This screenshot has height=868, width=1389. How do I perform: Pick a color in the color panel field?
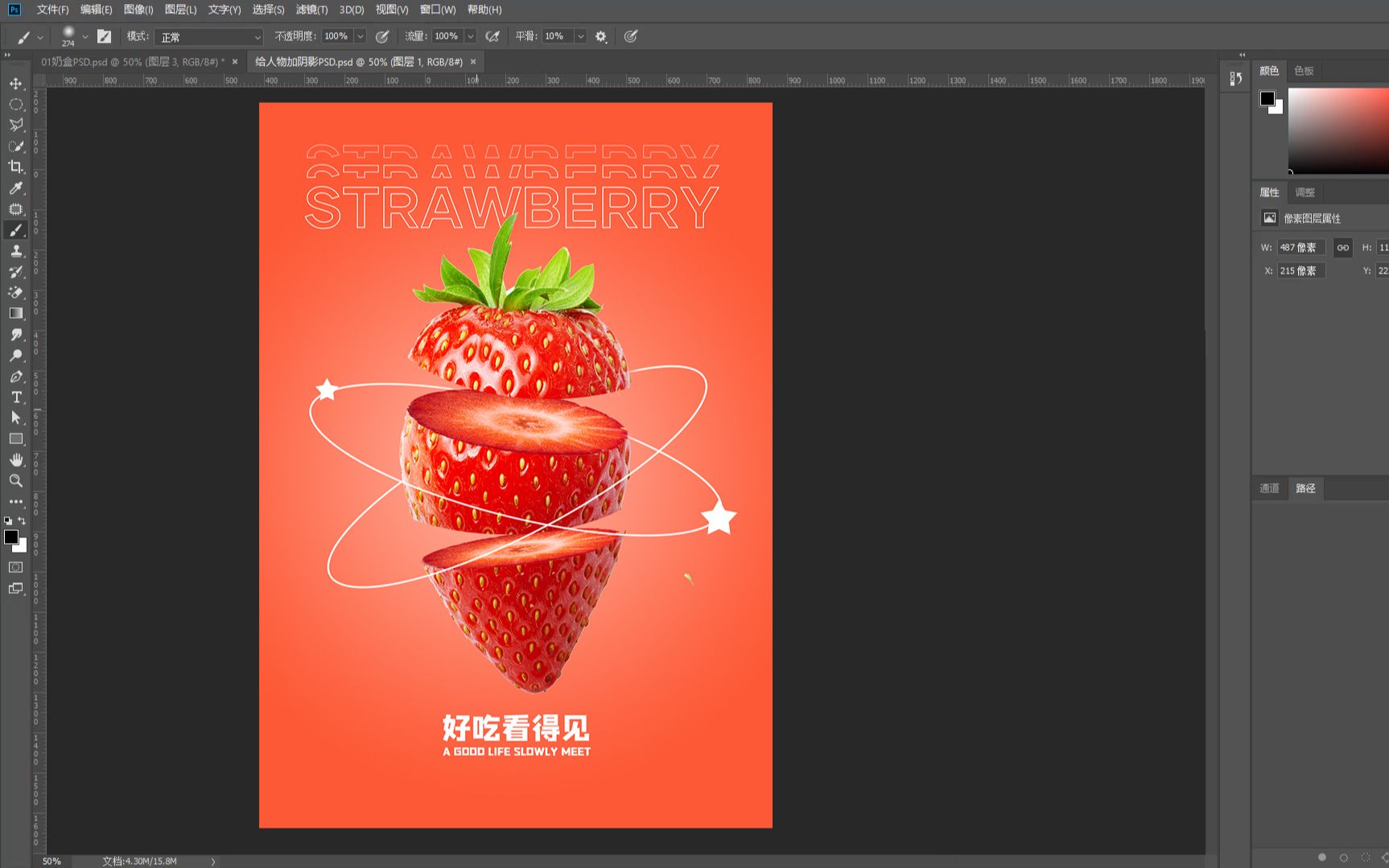(1338, 130)
